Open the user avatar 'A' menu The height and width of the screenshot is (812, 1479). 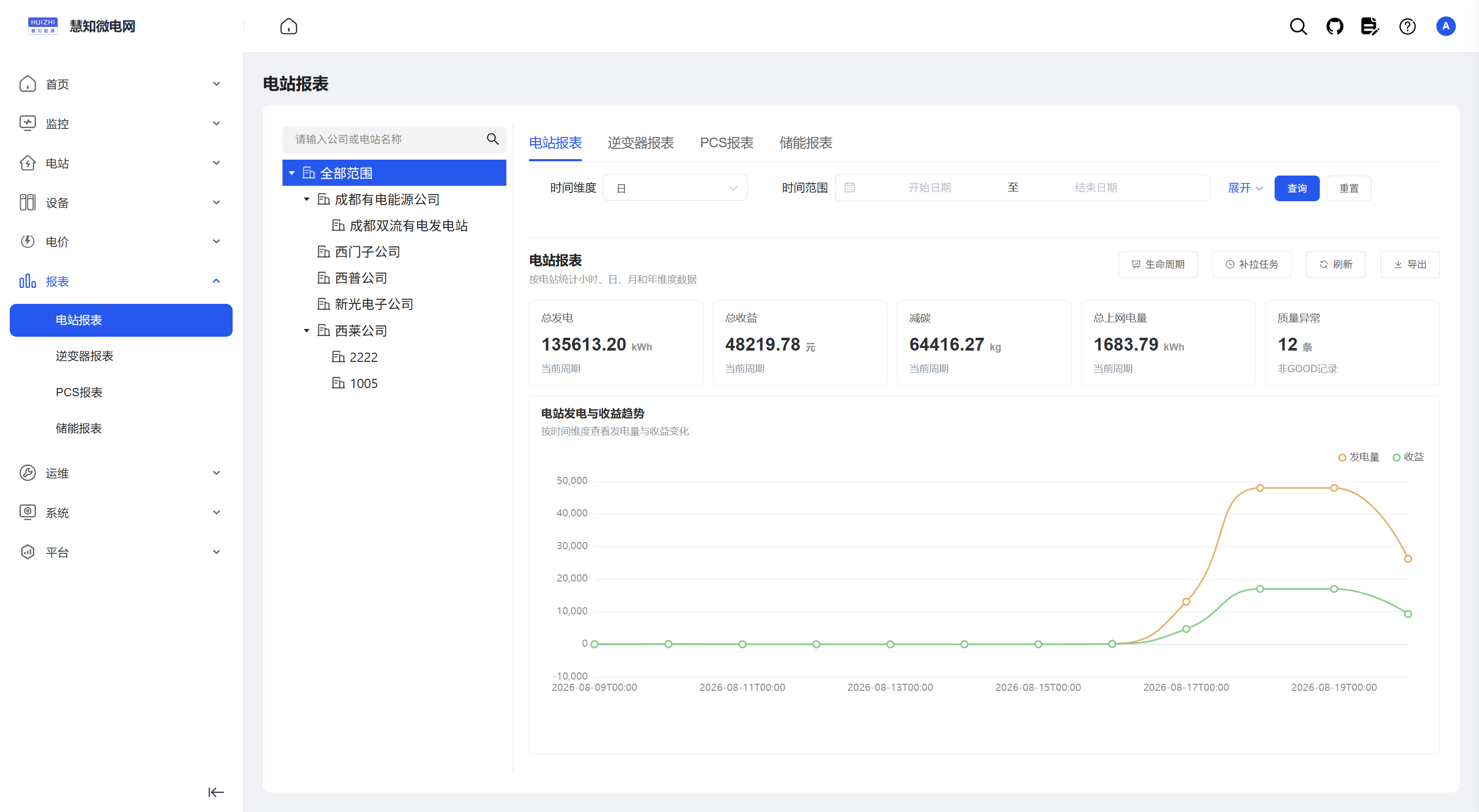[x=1445, y=26]
